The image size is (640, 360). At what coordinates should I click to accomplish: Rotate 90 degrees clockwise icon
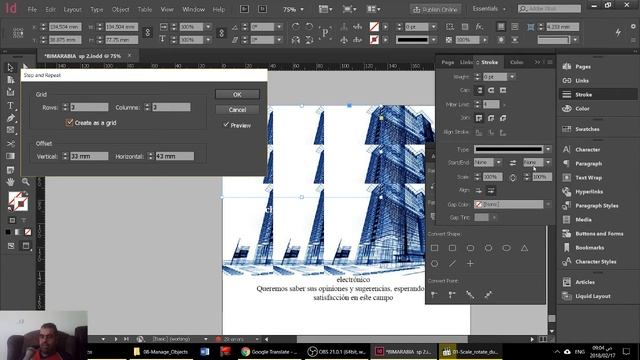pyautogui.click(x=296, y=27)
